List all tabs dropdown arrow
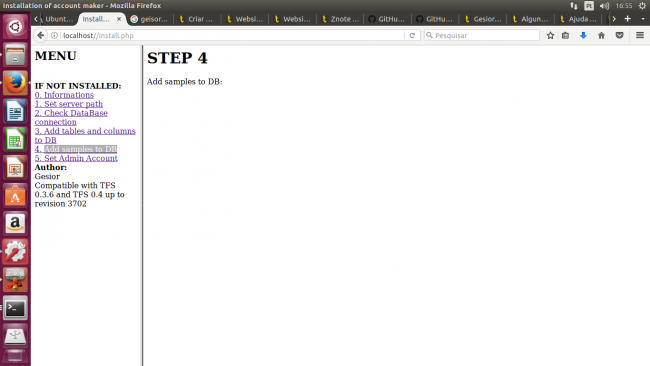This screenshot has height=366, width=650. point(643,19)
